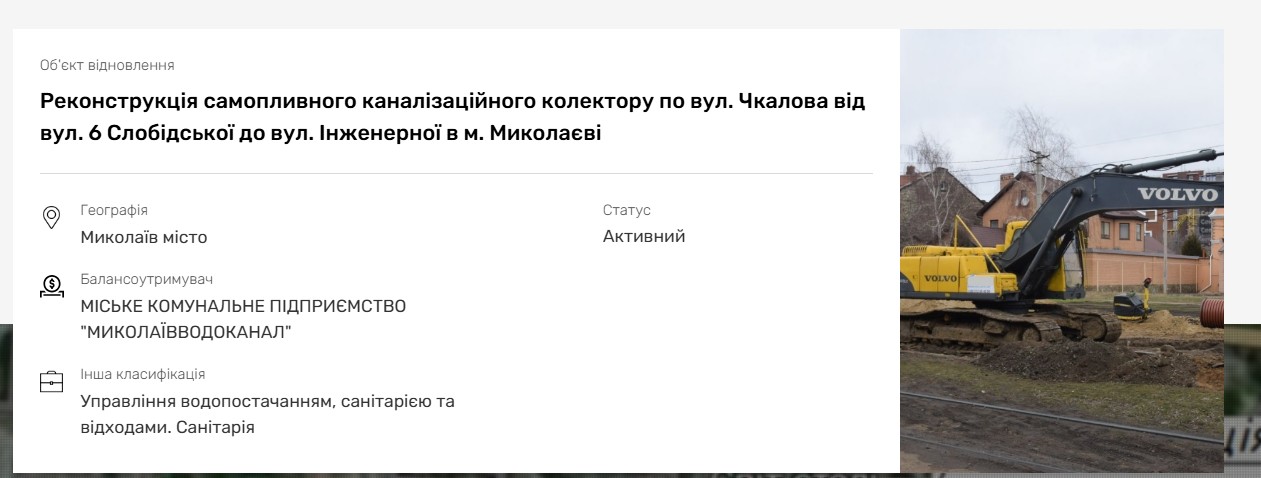Click the "Активний" status value
This screenshot has height=478, width=1261.
click(x=644, y=237)
